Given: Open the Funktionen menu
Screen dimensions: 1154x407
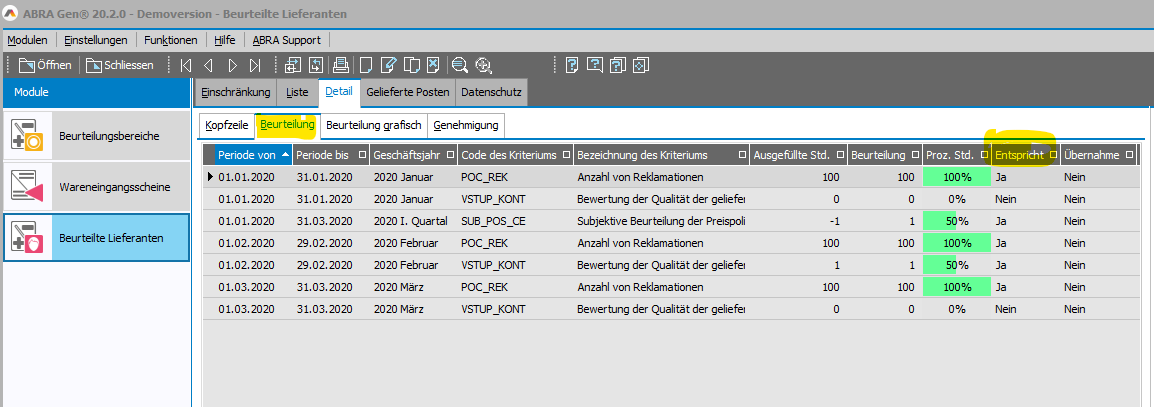Looking at the screenshot, I should click(170, 40).
